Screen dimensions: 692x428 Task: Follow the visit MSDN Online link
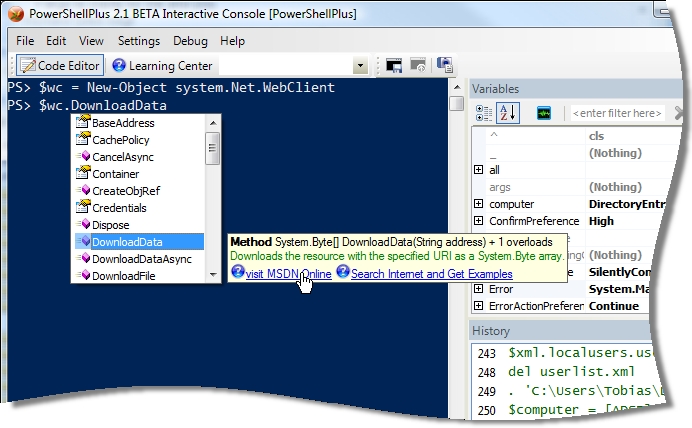point(288,274)
